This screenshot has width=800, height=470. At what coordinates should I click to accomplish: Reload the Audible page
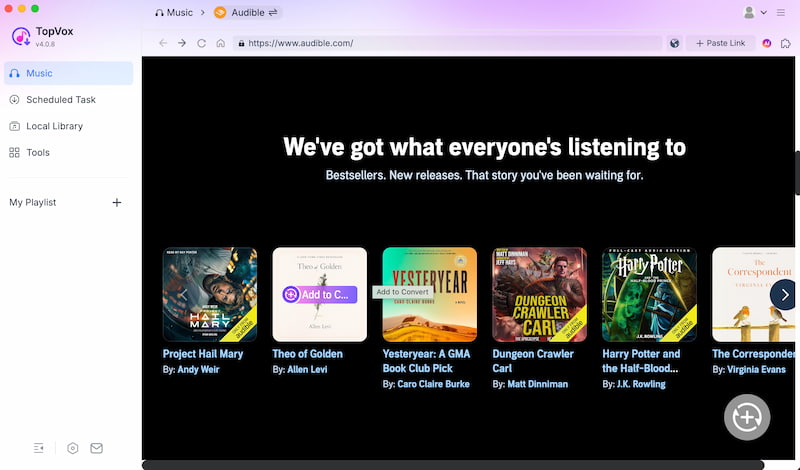pos(202,43)
